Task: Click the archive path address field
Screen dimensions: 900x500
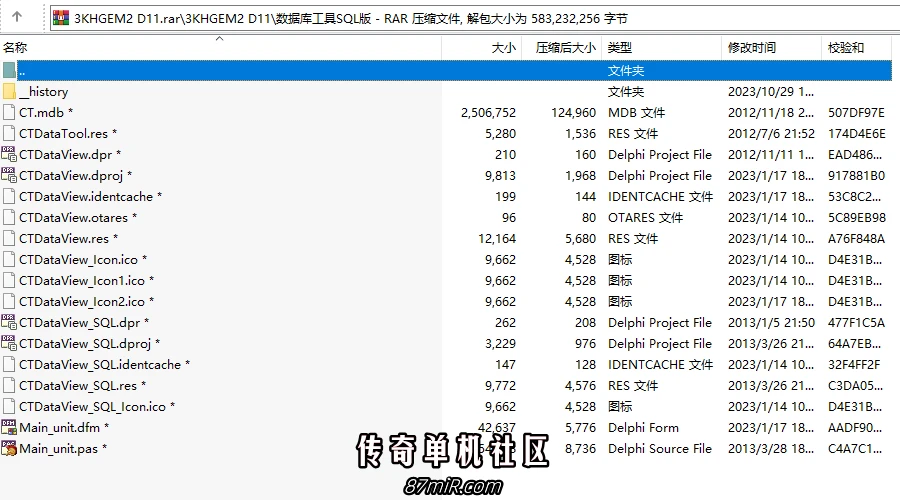Action: coord(476,18)
